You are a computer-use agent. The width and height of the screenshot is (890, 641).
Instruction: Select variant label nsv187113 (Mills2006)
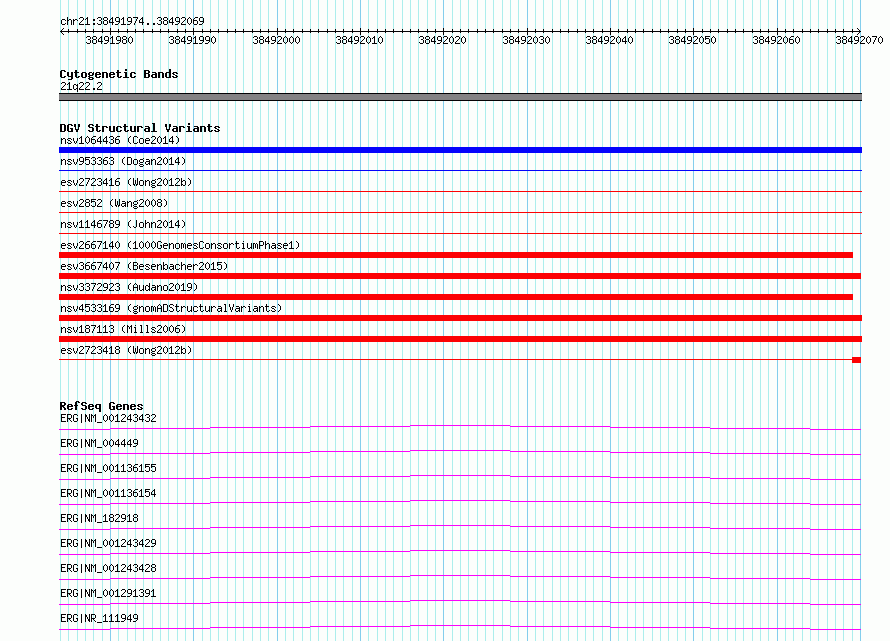click(x=123, y=329)
